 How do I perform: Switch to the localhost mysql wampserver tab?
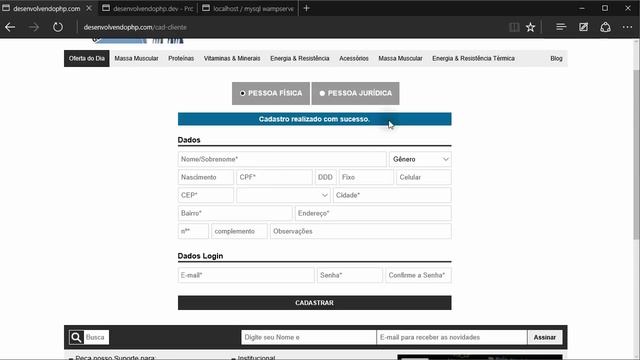click(x=248, y=8)
